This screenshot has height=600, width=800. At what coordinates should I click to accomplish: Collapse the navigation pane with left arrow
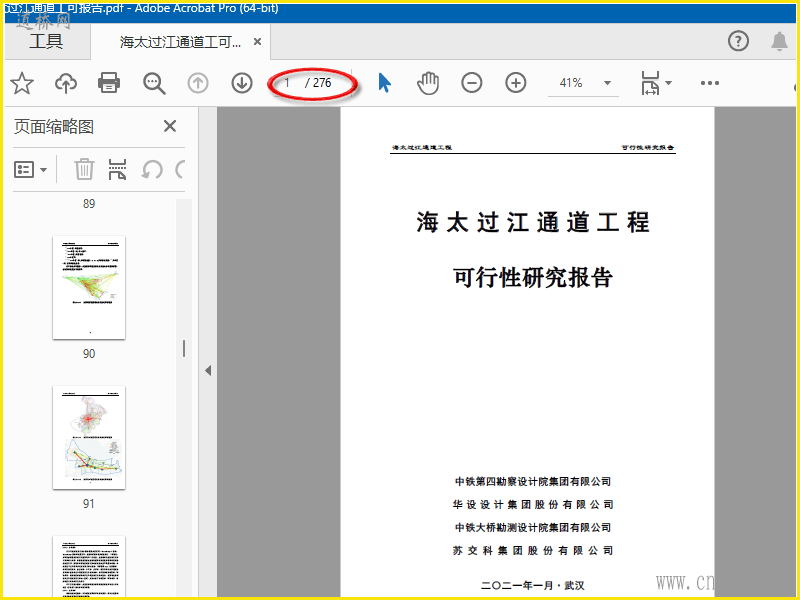tap(208, 370)
